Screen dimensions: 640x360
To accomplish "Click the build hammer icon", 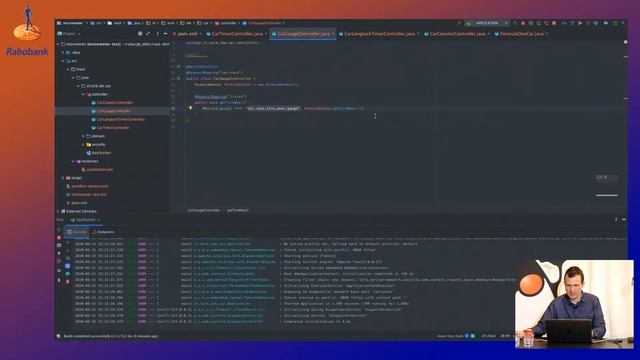I will tap(459, 23).
